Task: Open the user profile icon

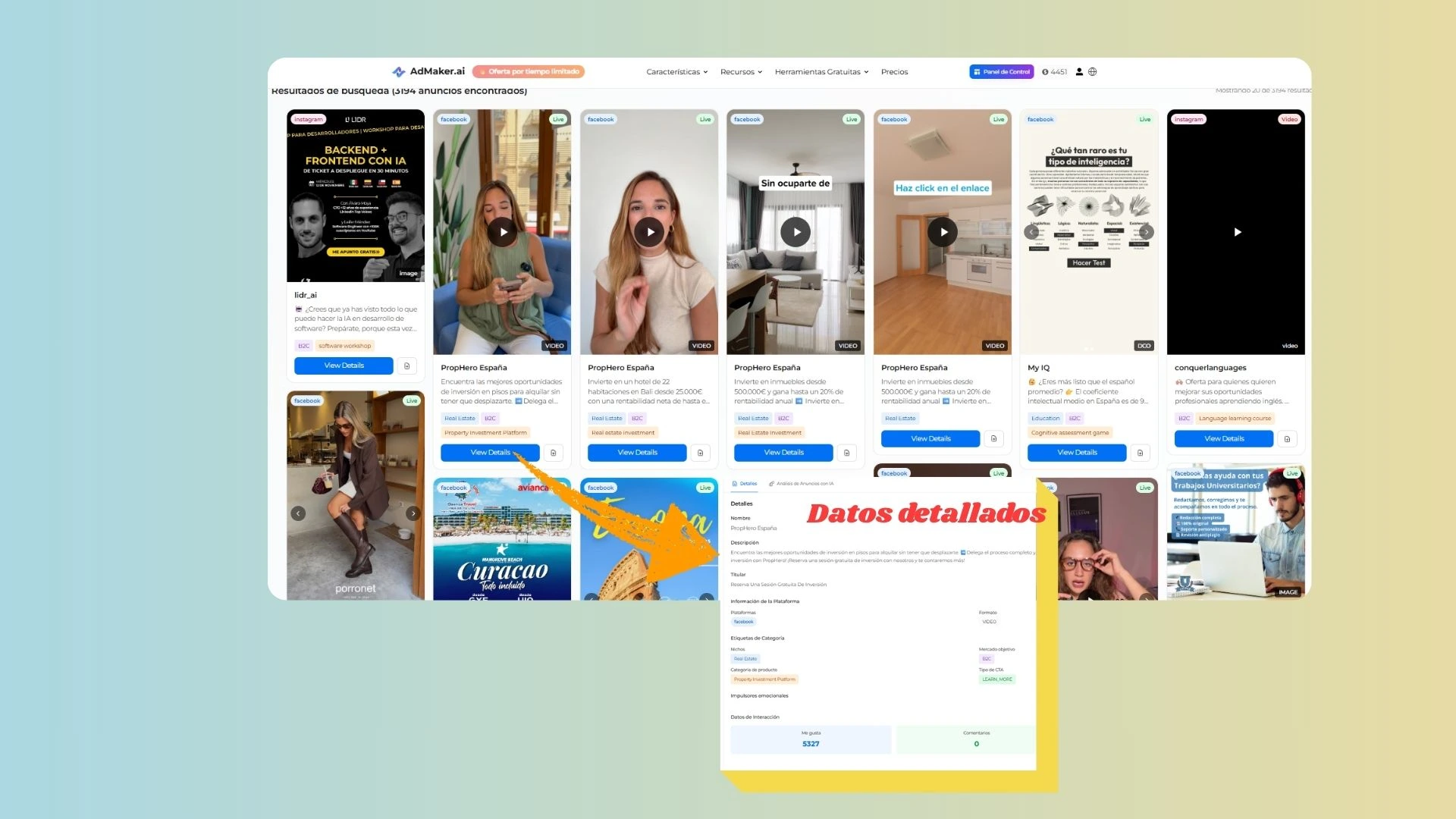Action: [1079, 71]
